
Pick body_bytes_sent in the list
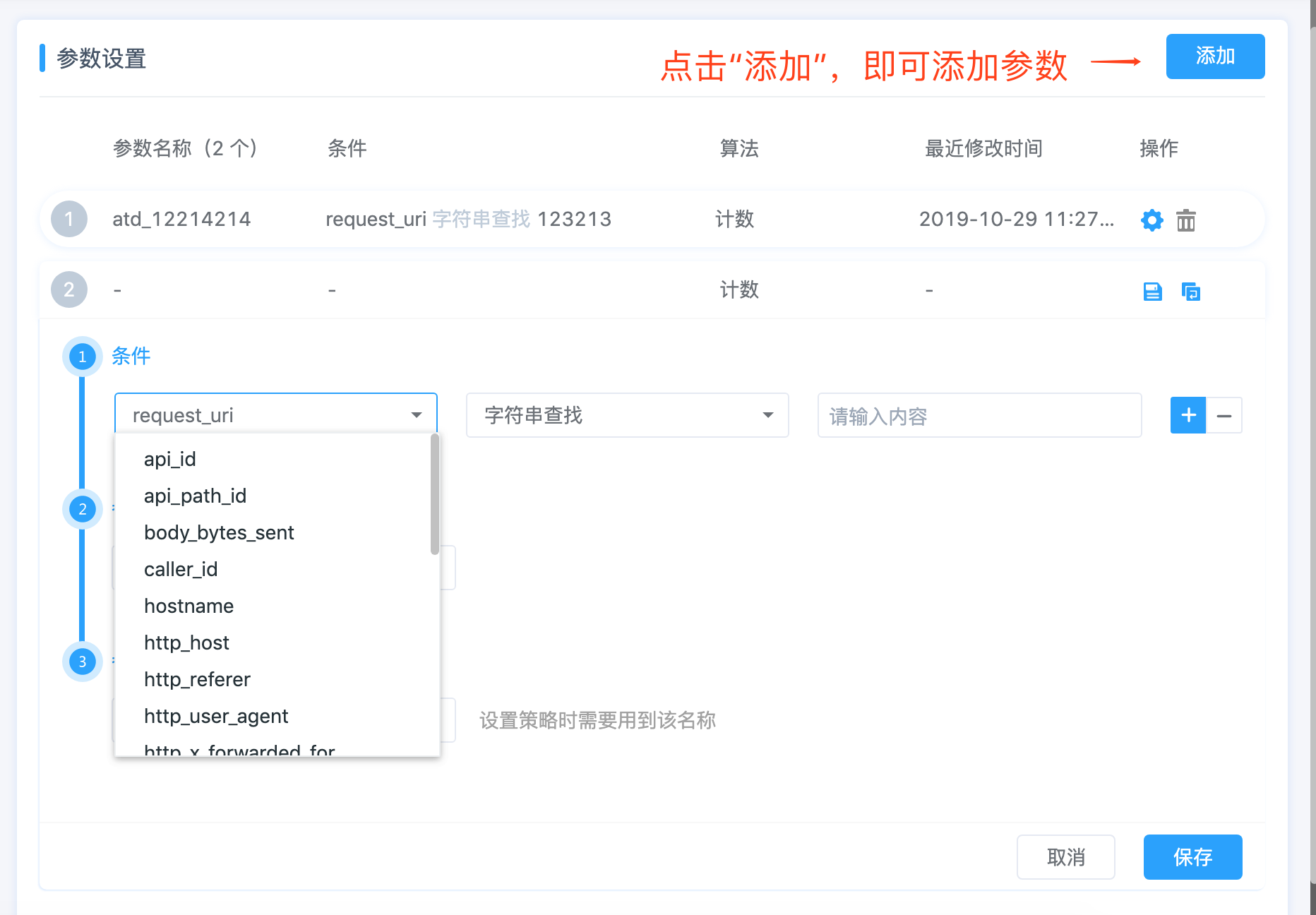[276, 532]
